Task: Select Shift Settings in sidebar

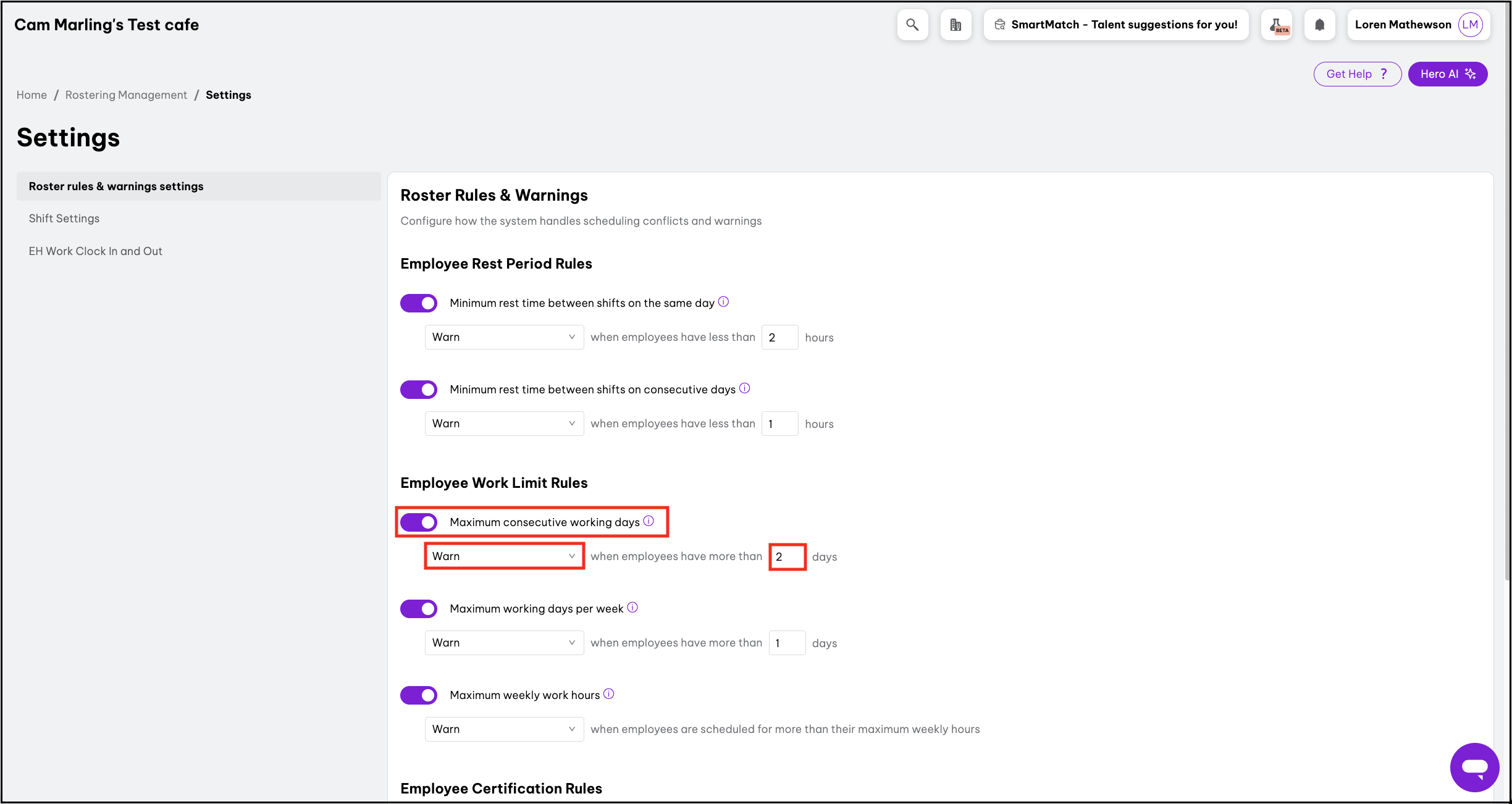Action: point(64,219)
